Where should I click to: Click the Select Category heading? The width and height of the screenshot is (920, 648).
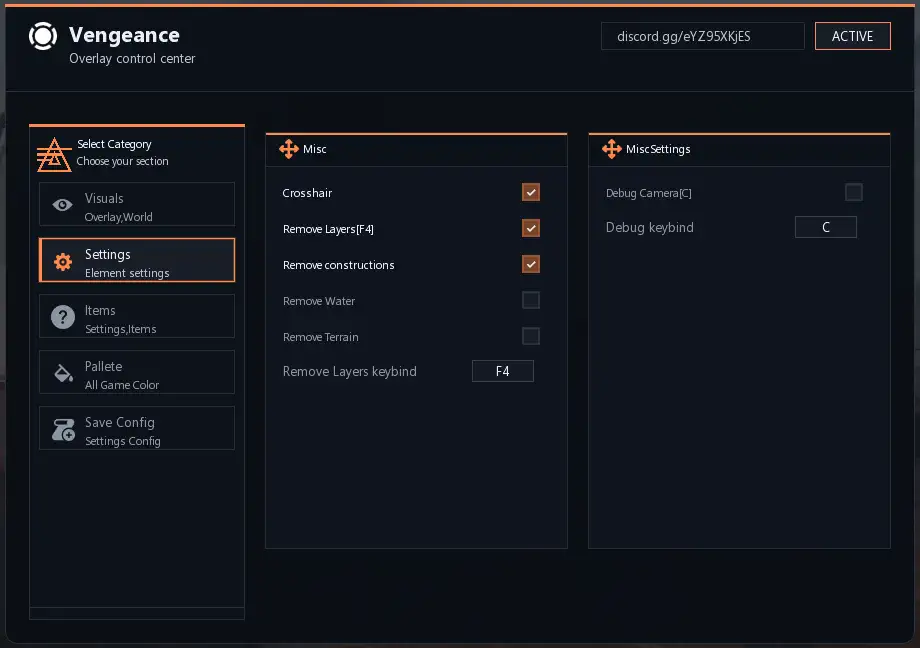coord(114,144)
